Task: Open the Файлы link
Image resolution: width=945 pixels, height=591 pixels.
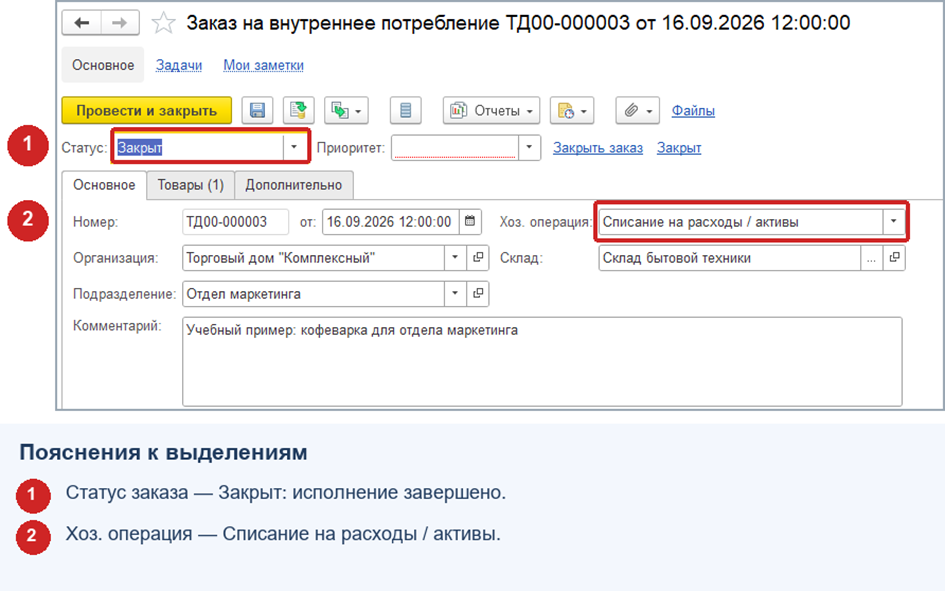Action: [693, 111]
